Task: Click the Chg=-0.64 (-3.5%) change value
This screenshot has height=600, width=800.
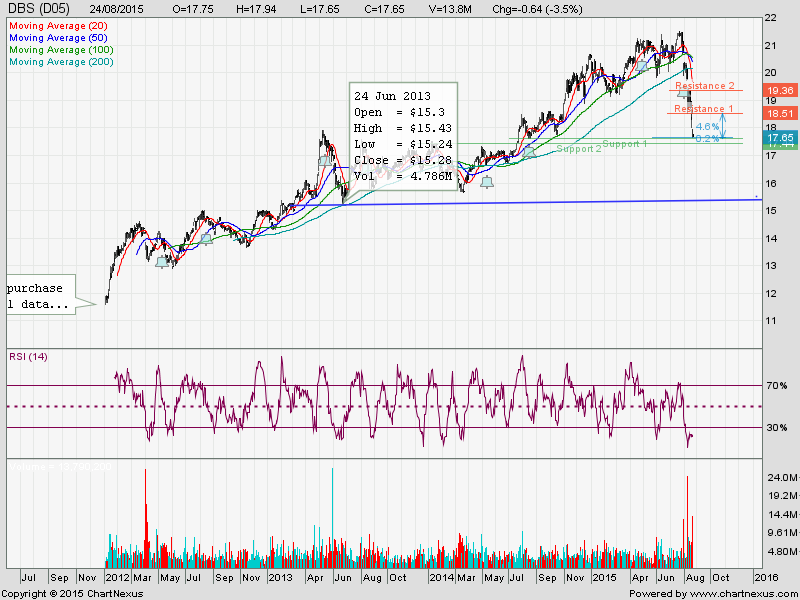Action: click(537, 9)
